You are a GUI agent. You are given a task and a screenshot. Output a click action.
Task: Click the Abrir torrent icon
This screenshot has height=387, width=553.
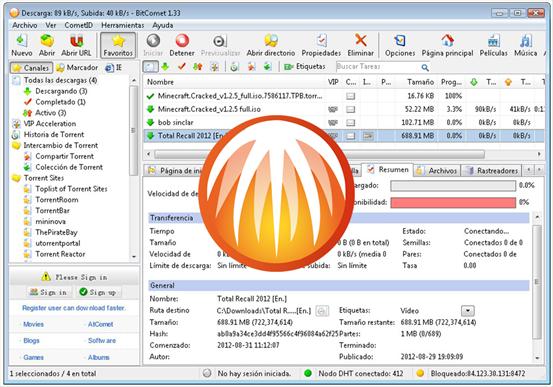[47, 45]
